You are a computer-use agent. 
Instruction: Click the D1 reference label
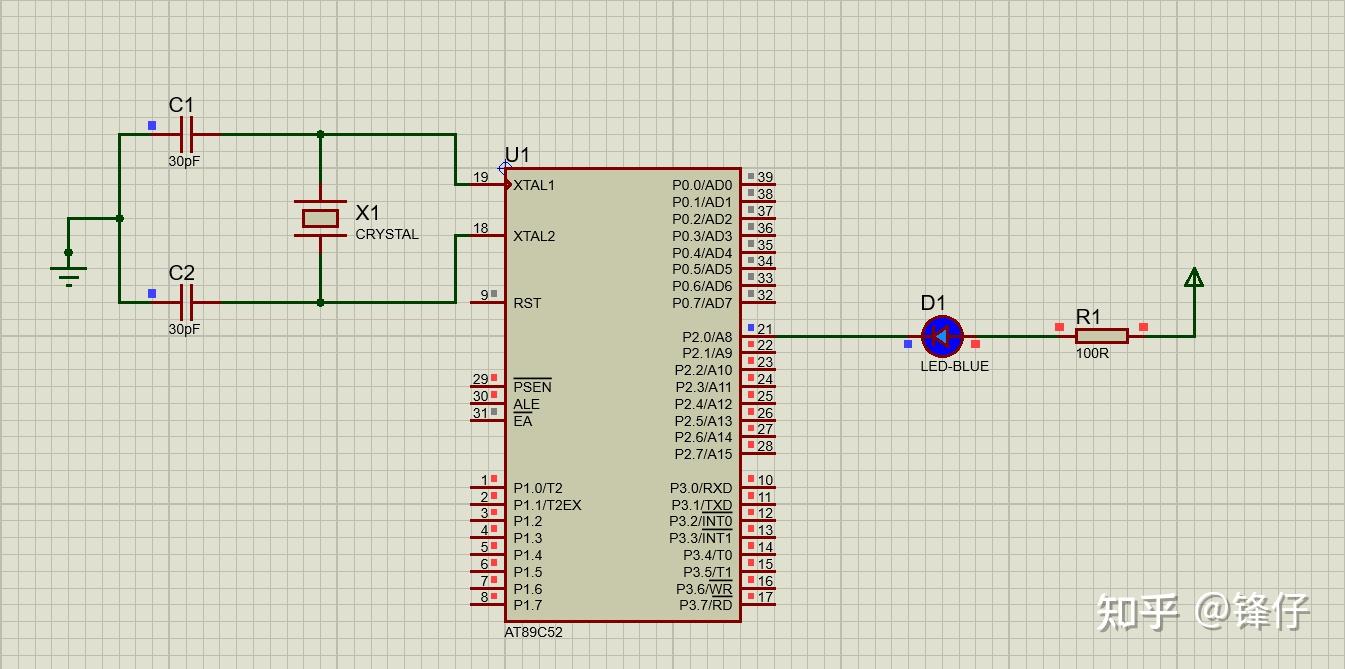point(933,303)
